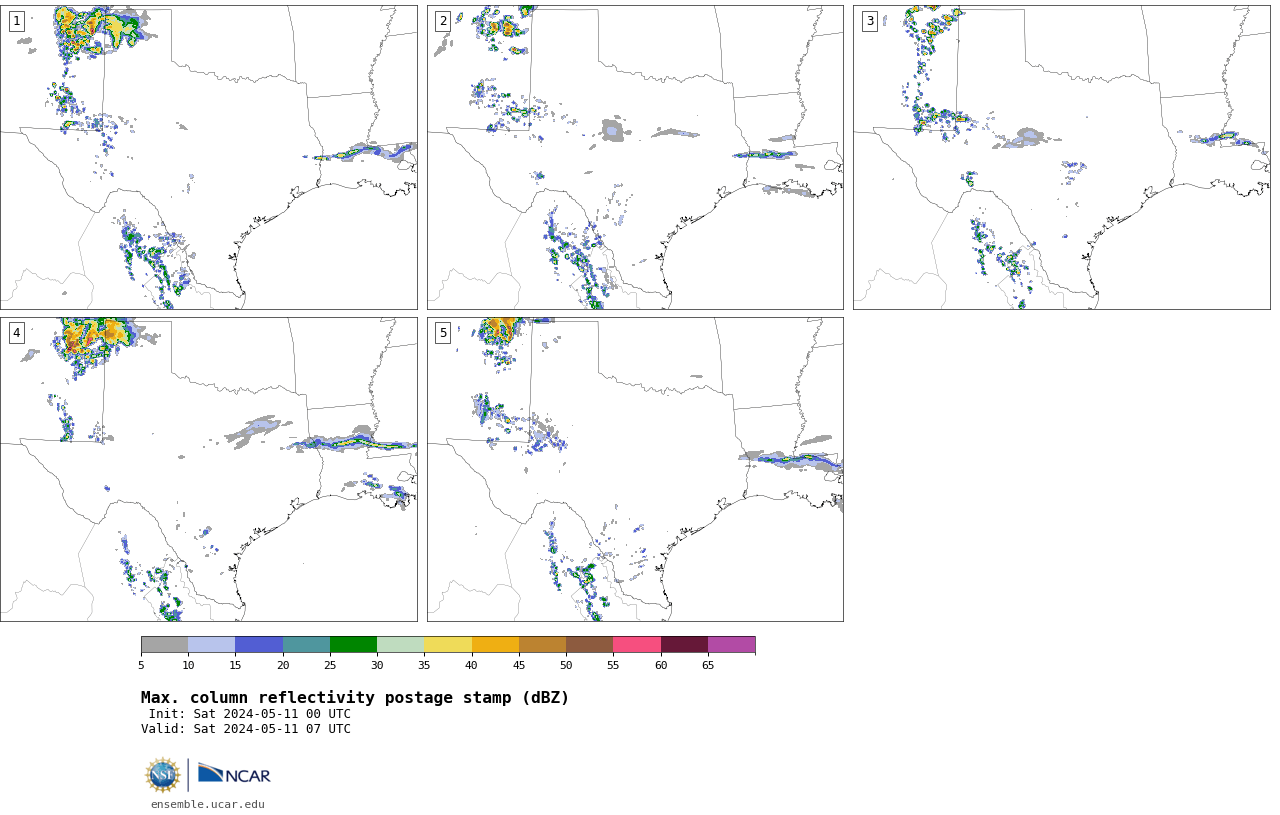The width and height of the screenshot is (1280, 815).
Task: Click the colorbar tick label 35
Action: pos(424,666)
